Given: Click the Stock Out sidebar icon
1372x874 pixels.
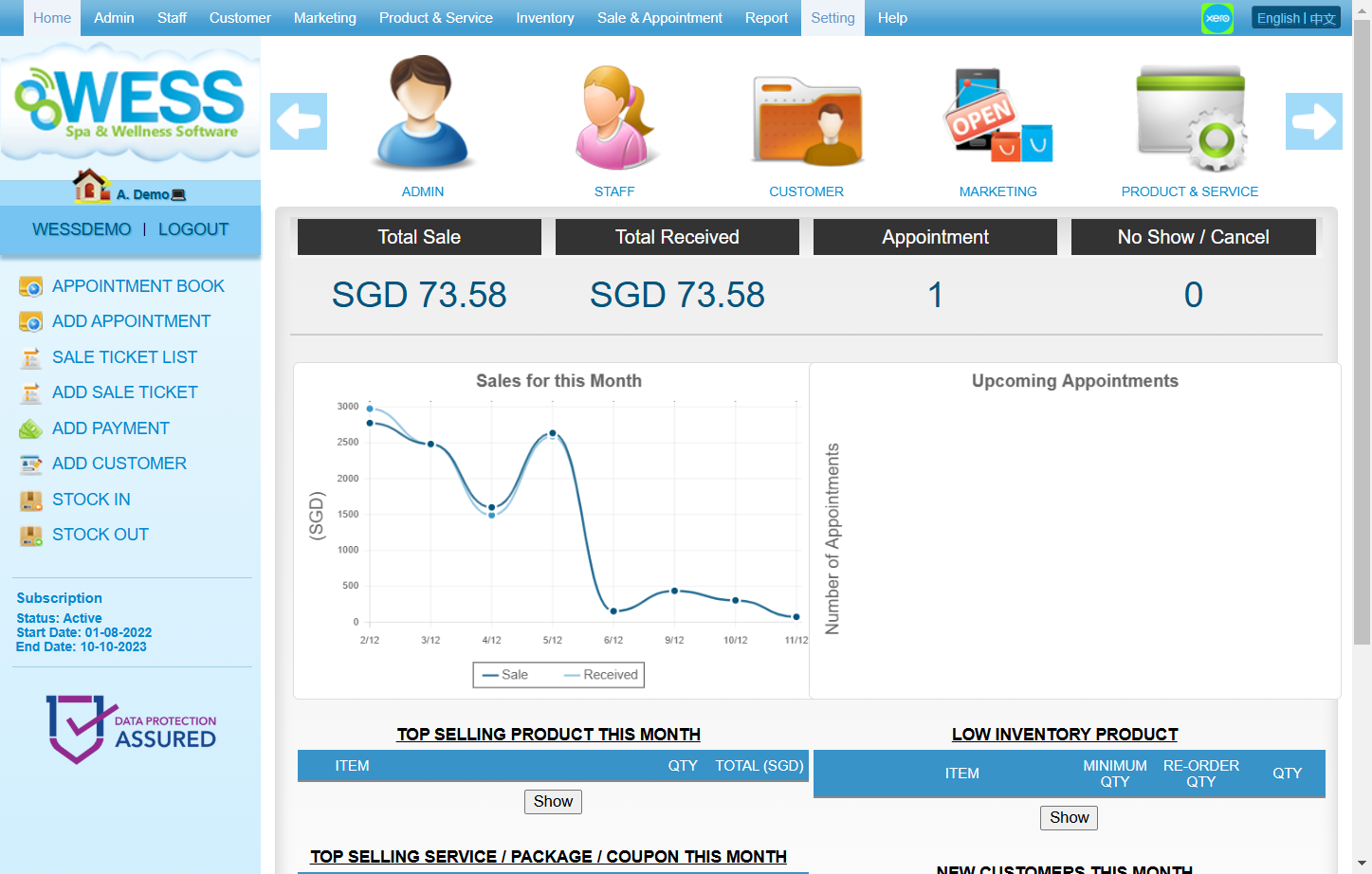Looking at the screenshot, I should coord(30,535).
